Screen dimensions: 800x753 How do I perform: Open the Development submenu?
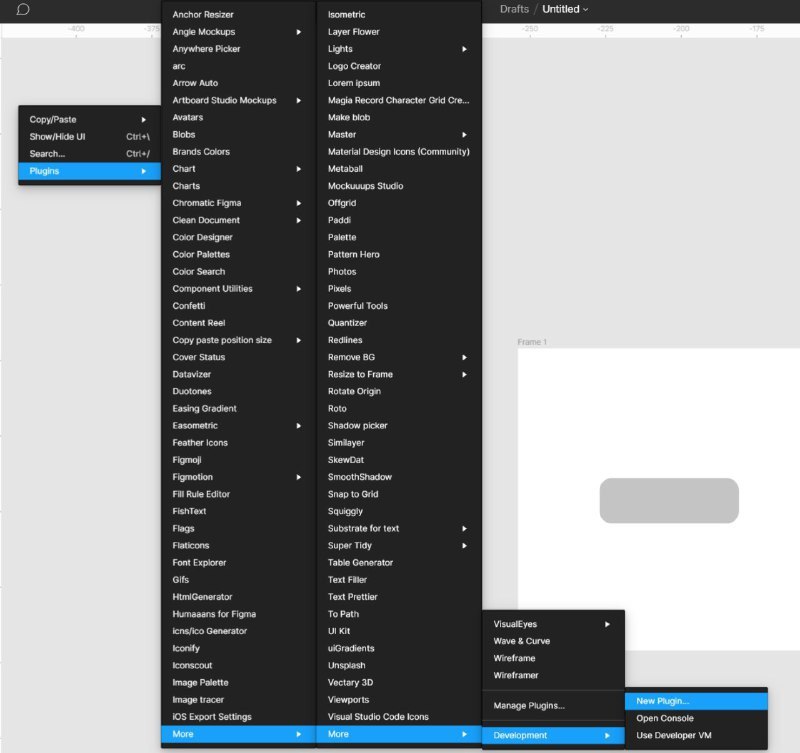[554, 735]
